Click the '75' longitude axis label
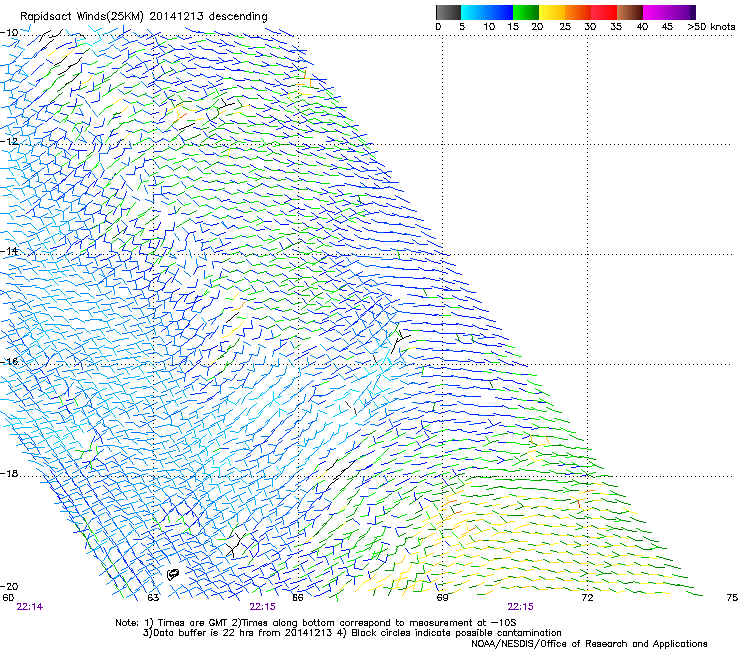The image size is (740, 650). click(x=732, y=597)
